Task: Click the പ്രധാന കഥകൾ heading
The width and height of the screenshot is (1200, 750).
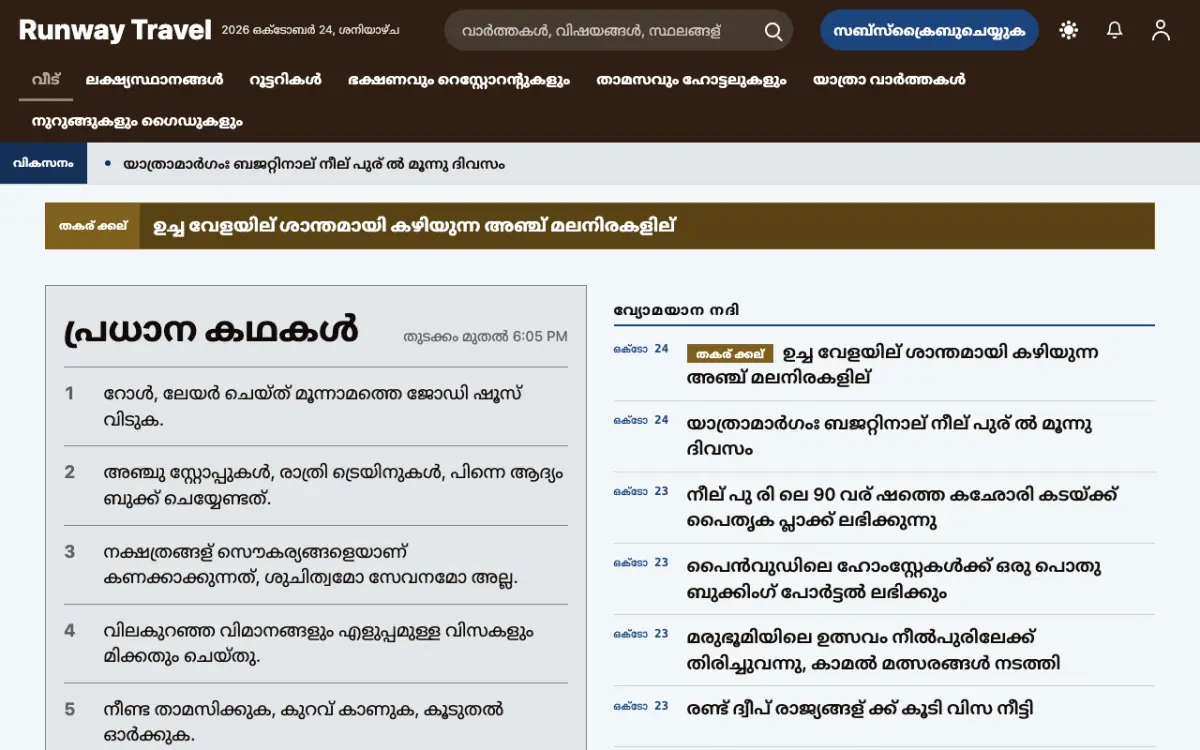Action: click(210, 329)
